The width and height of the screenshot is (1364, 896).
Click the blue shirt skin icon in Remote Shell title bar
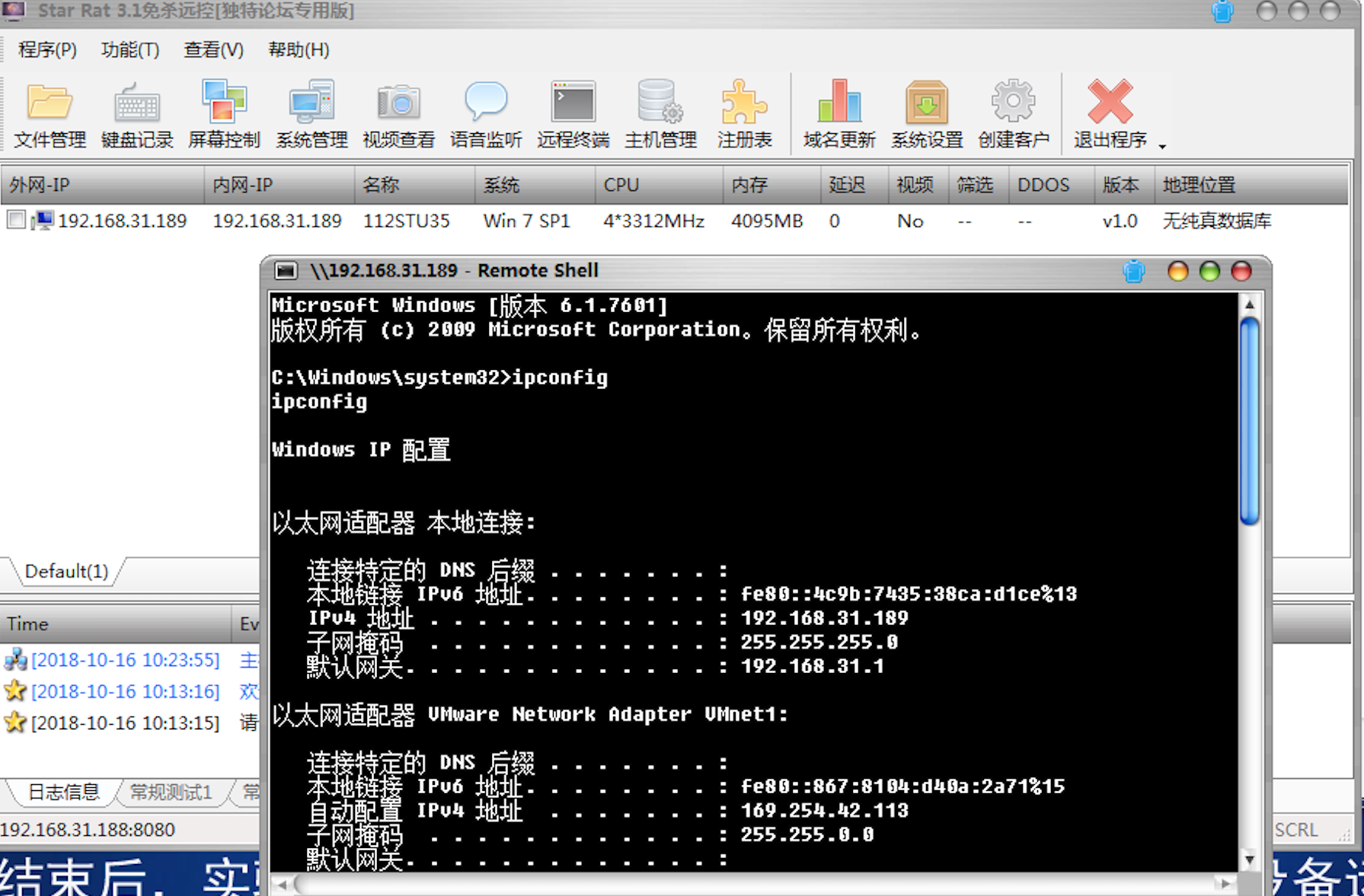coord(1134,270)
